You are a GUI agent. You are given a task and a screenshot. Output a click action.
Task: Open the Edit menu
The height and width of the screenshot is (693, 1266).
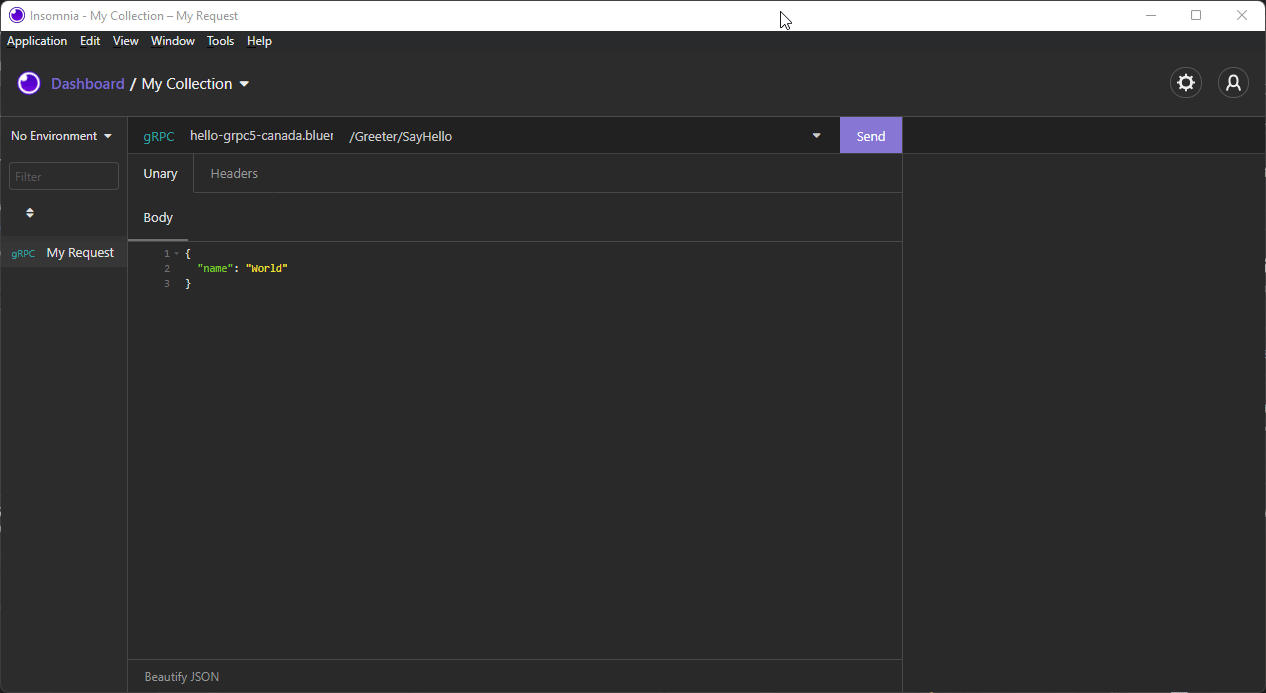90,41
